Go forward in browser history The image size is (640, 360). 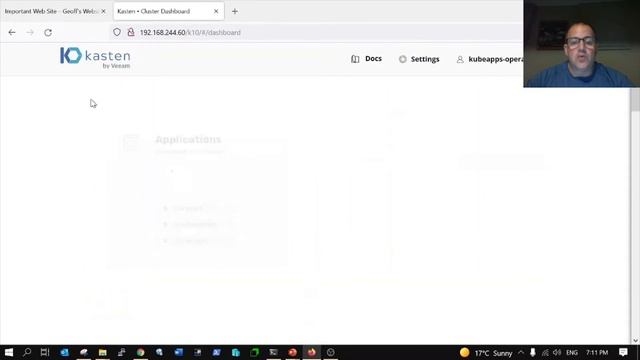point(30,32)
